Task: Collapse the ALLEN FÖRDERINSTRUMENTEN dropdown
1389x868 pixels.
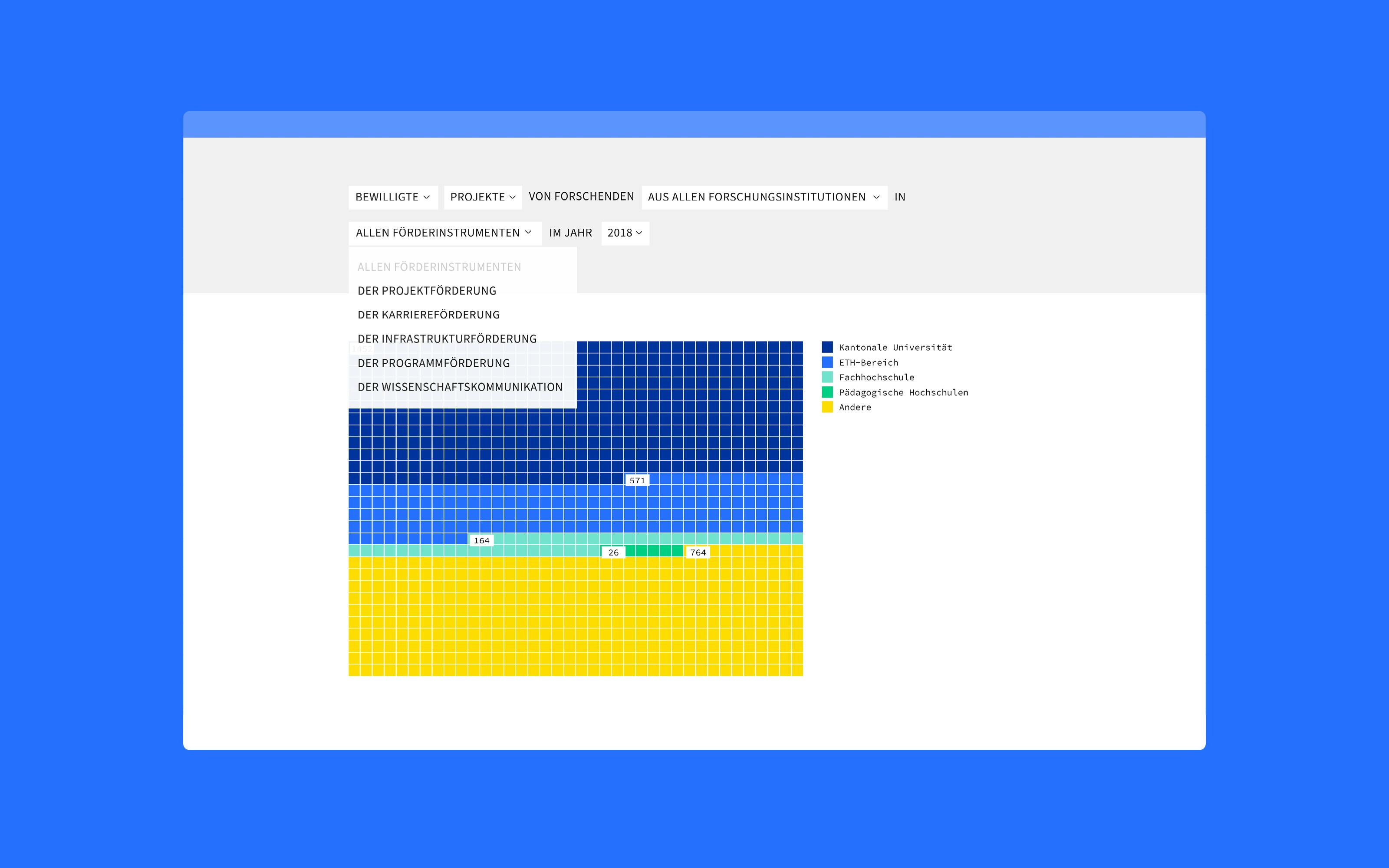Action: [445, 233]
